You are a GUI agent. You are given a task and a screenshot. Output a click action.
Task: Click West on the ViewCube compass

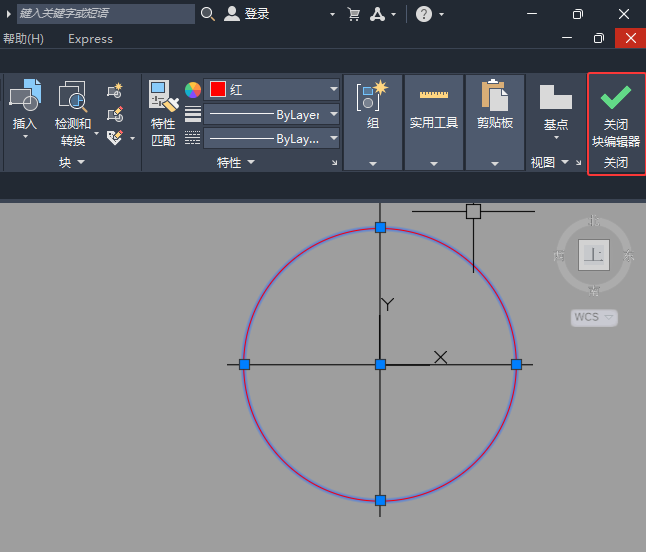[x=559, y=255]
